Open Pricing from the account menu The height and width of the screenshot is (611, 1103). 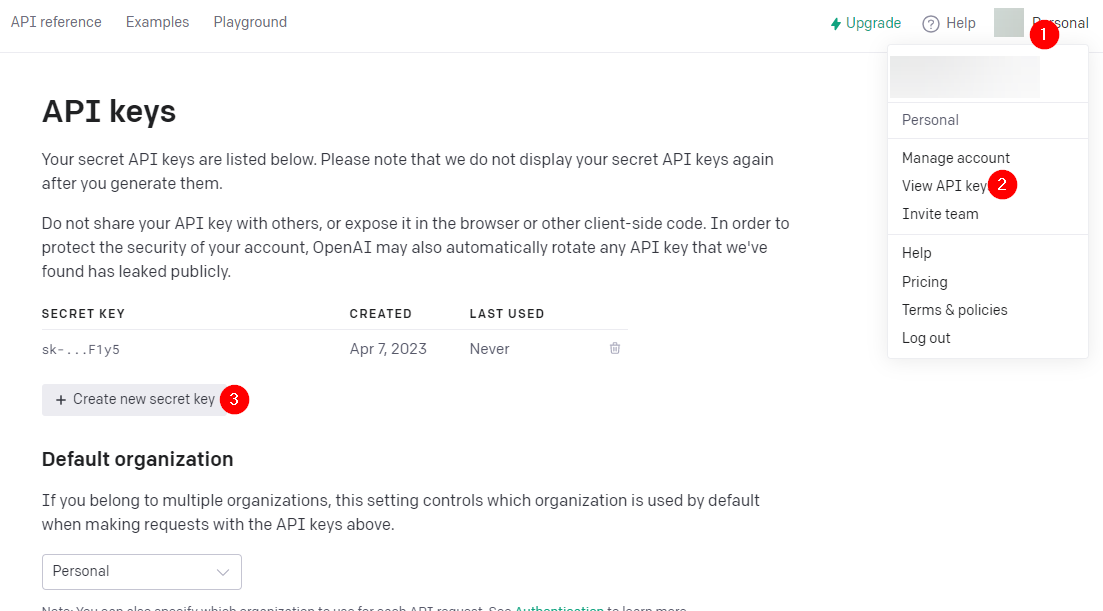924,282
